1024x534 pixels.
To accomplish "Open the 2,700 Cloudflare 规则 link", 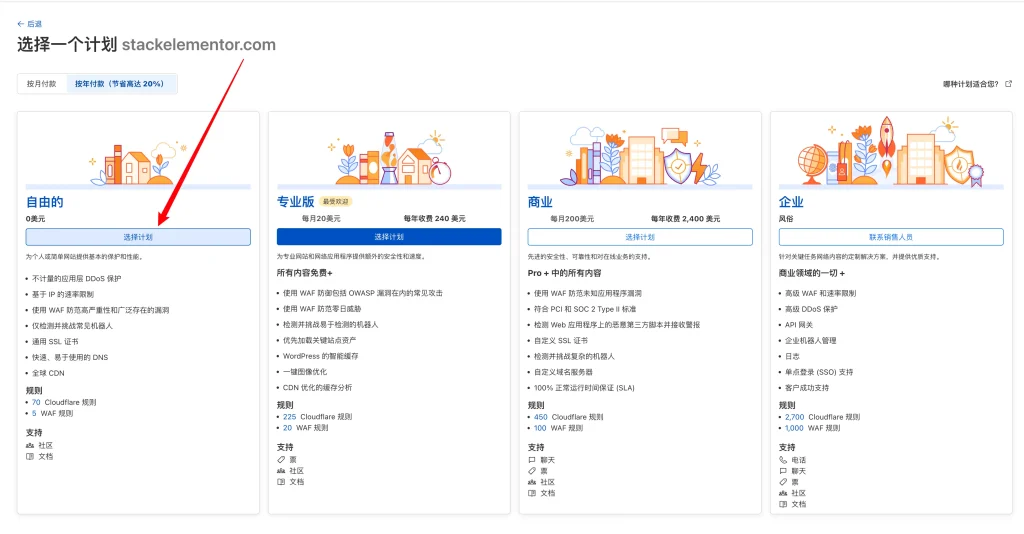I will click(822, 416).
